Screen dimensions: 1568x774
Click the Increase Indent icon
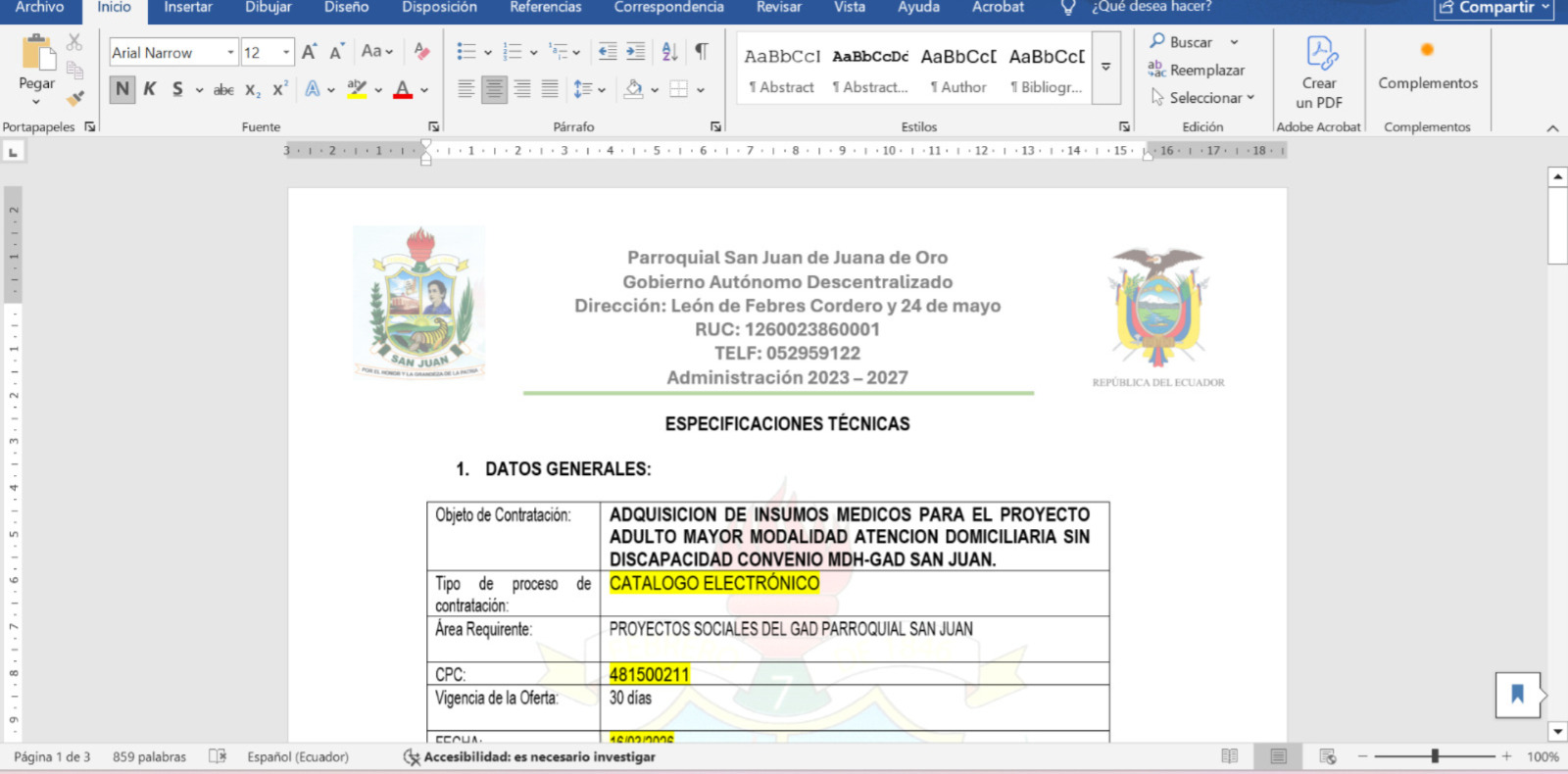tap(636, 52)
